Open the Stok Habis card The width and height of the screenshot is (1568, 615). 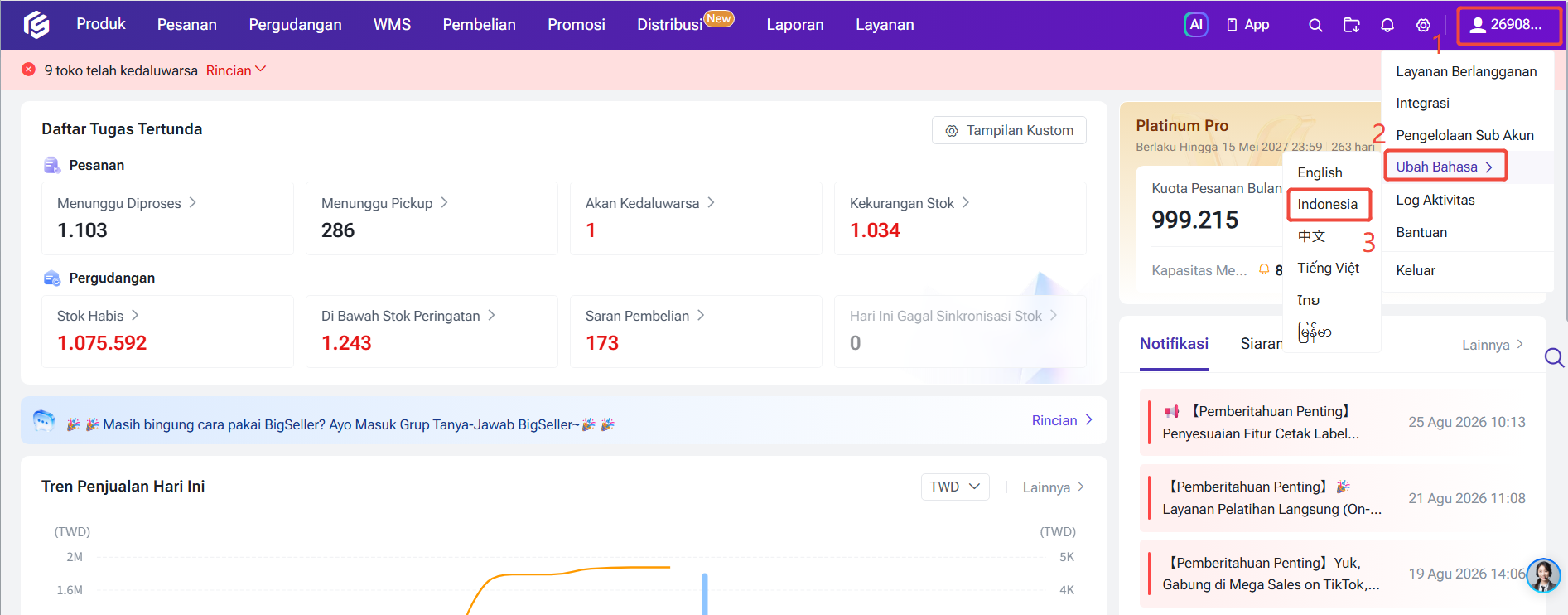(167, 331)
